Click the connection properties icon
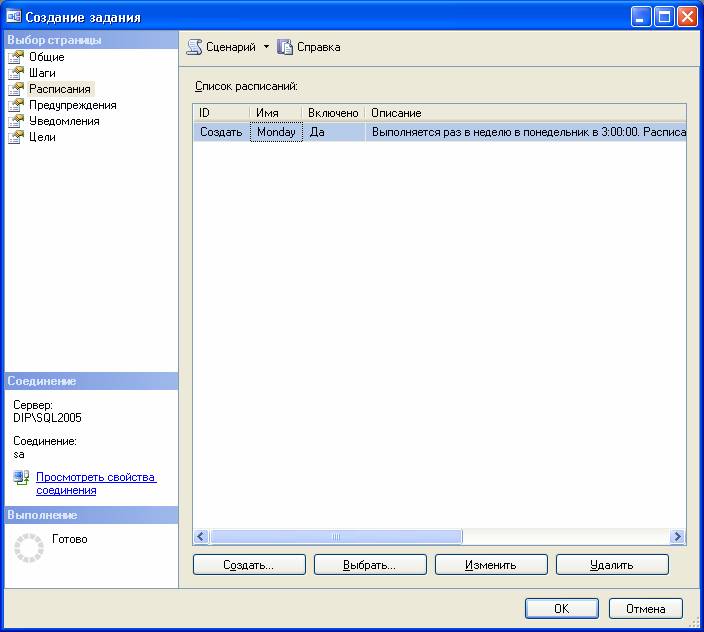704x632 pixels. tap(21, 478)
